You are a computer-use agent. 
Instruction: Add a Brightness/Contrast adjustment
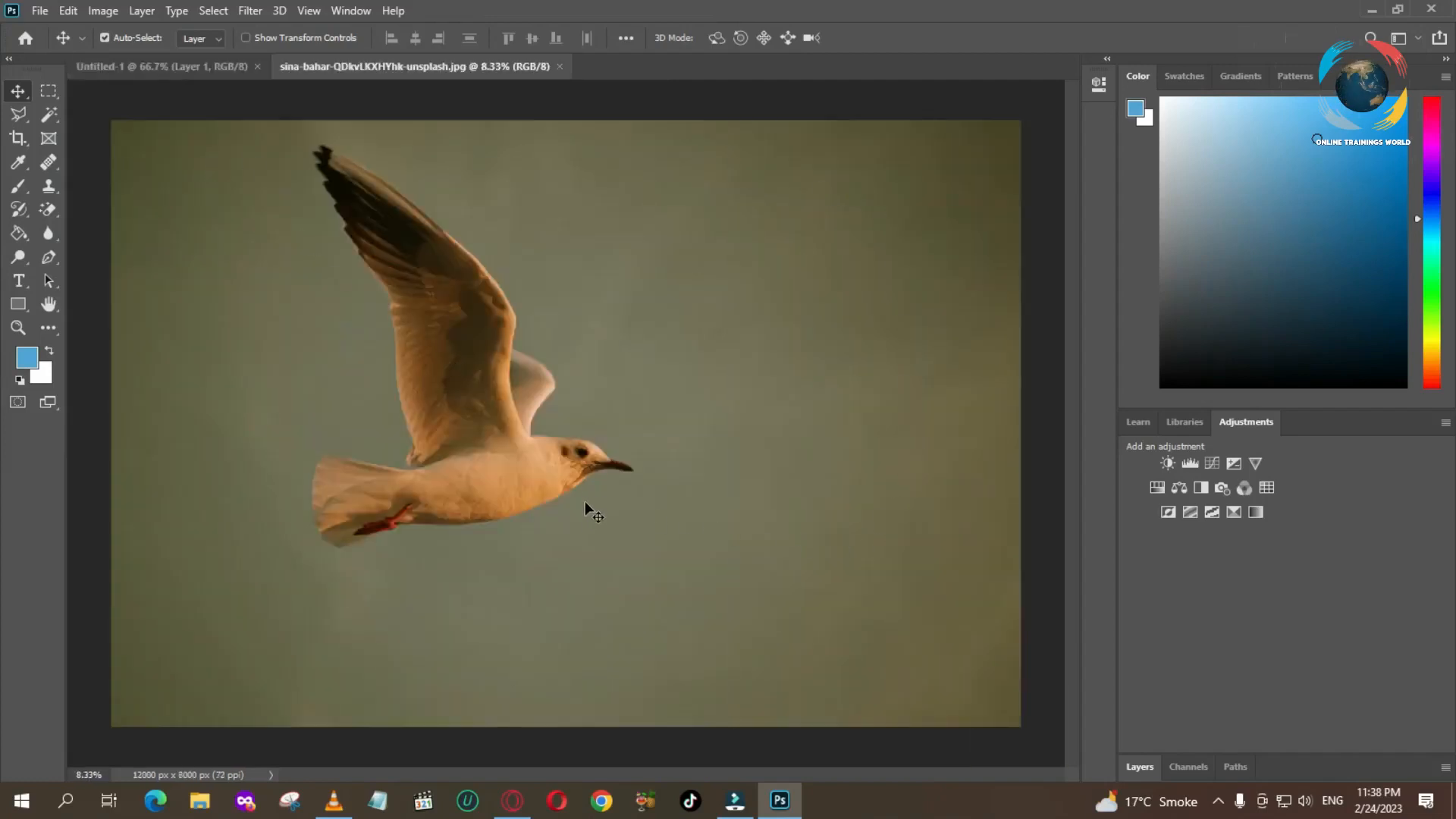(x=1168, y=463)
